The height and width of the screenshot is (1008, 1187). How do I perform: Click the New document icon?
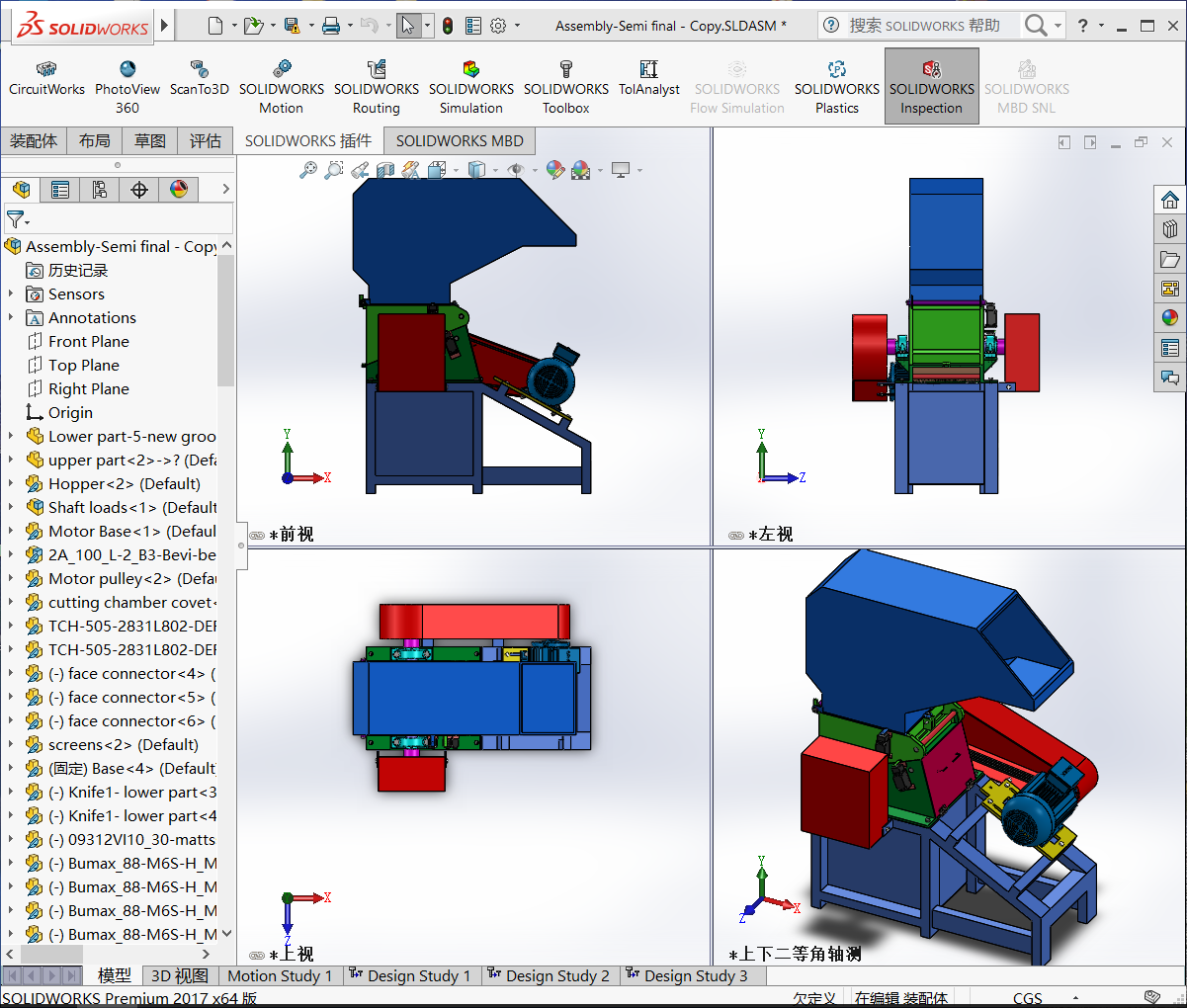(215, 26)
